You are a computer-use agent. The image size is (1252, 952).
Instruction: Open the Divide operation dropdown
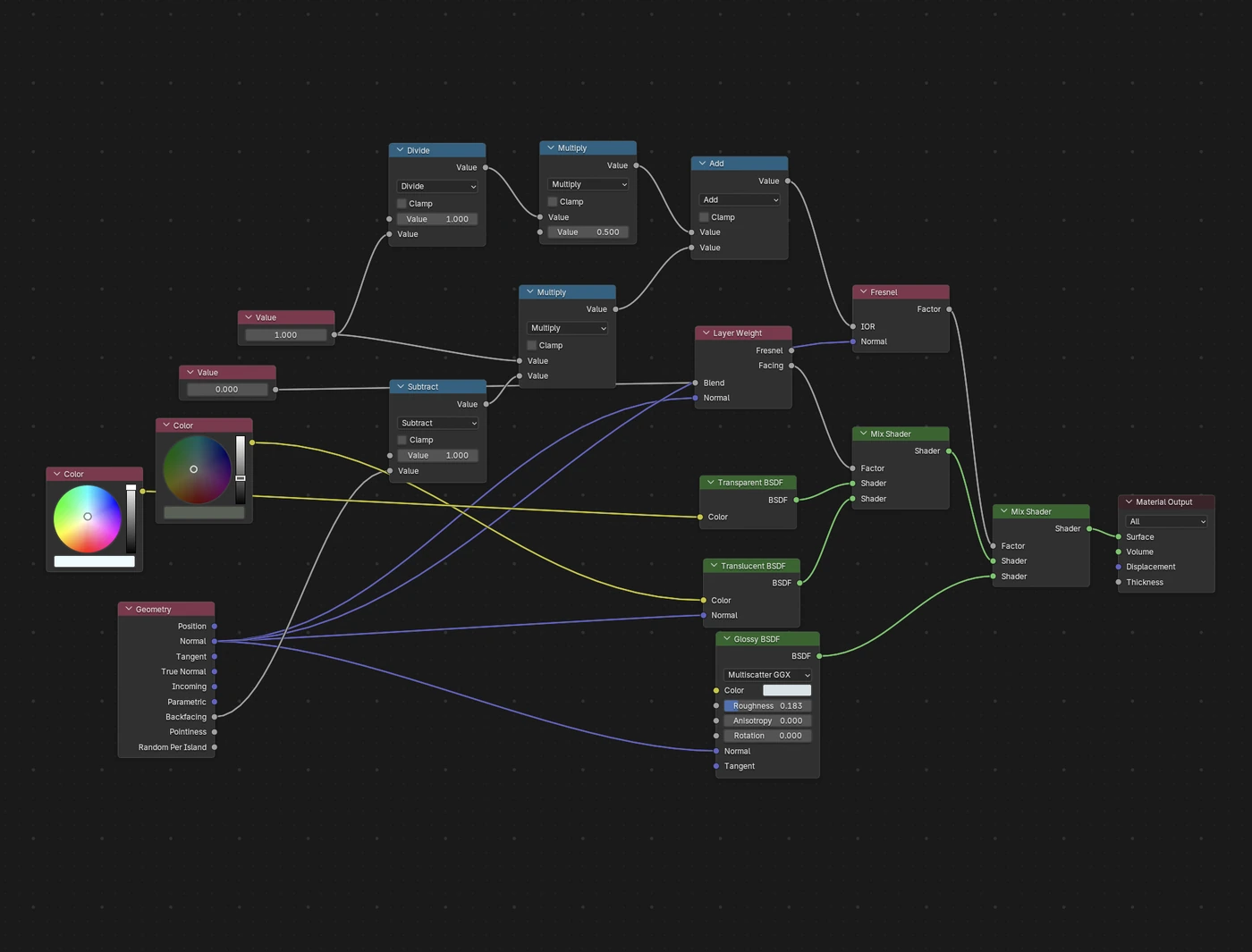click(437, 186)
